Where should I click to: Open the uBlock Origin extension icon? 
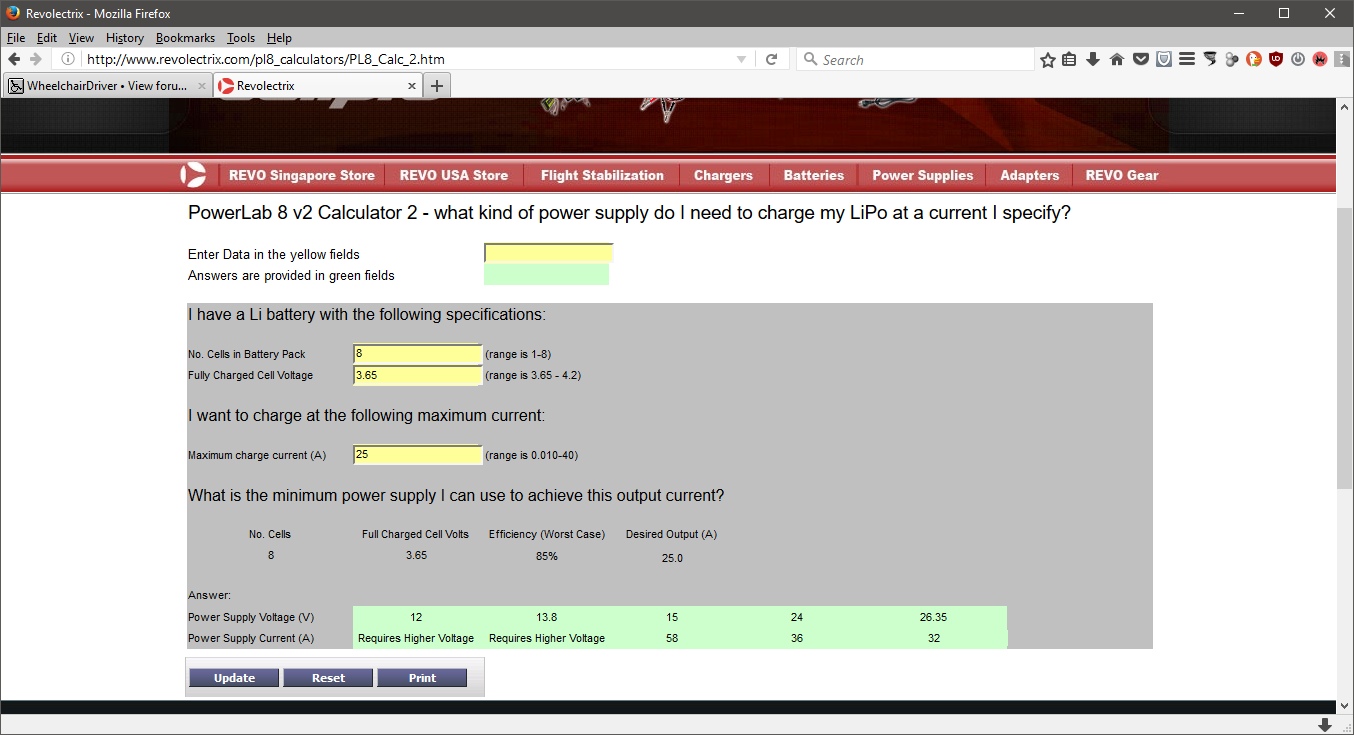[1276, 60]
